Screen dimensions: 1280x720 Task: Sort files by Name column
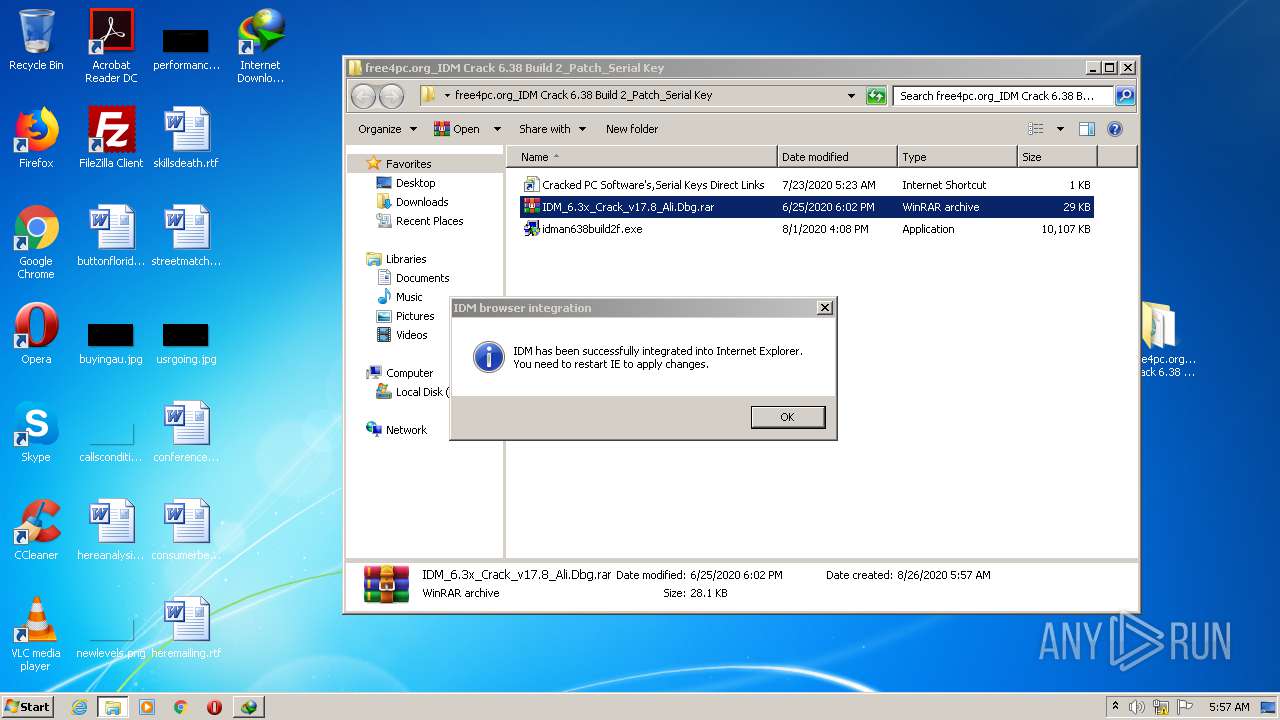coord(642,157)
